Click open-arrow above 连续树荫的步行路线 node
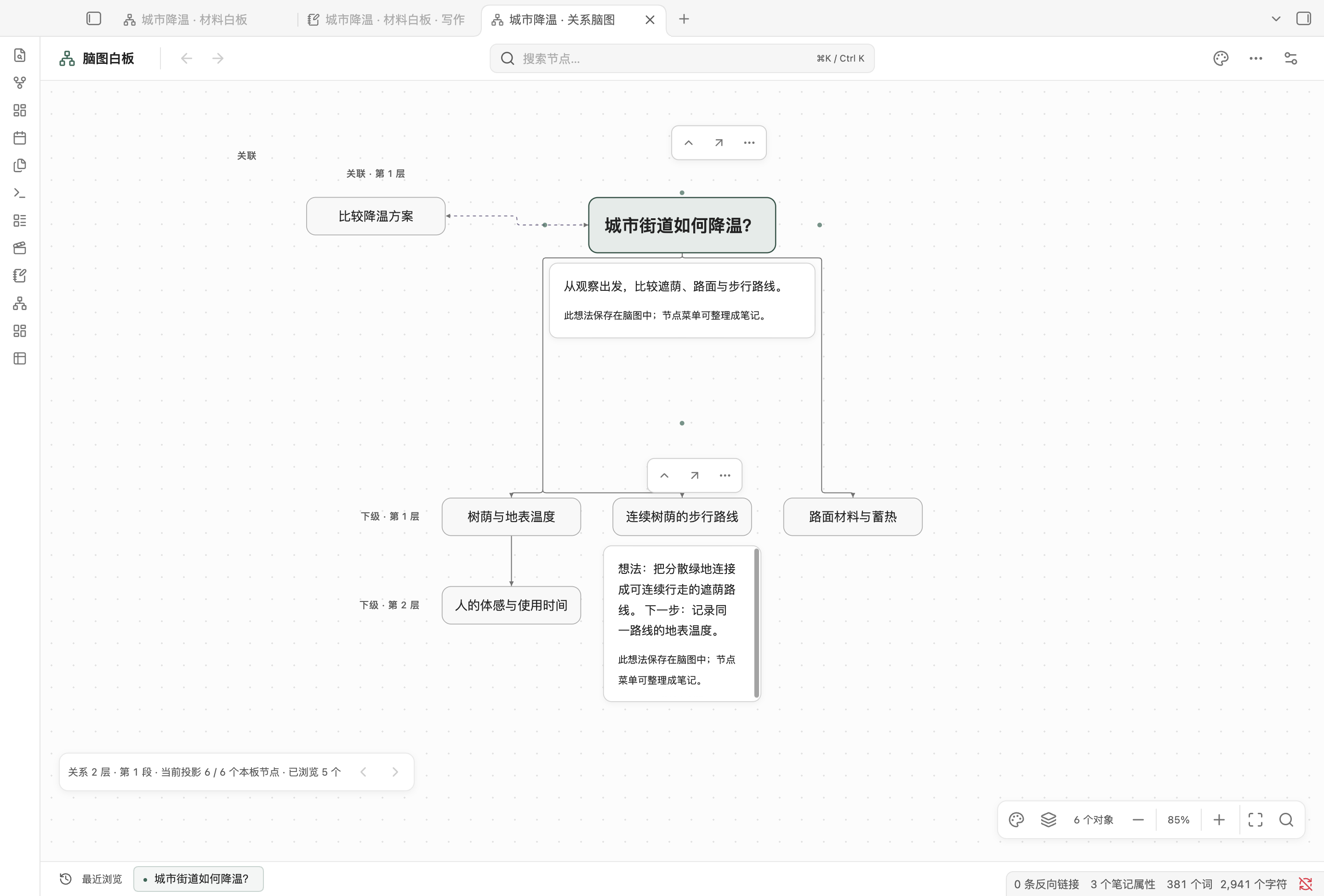Screen dimensions: 1324x896 [x=695, y=475]
